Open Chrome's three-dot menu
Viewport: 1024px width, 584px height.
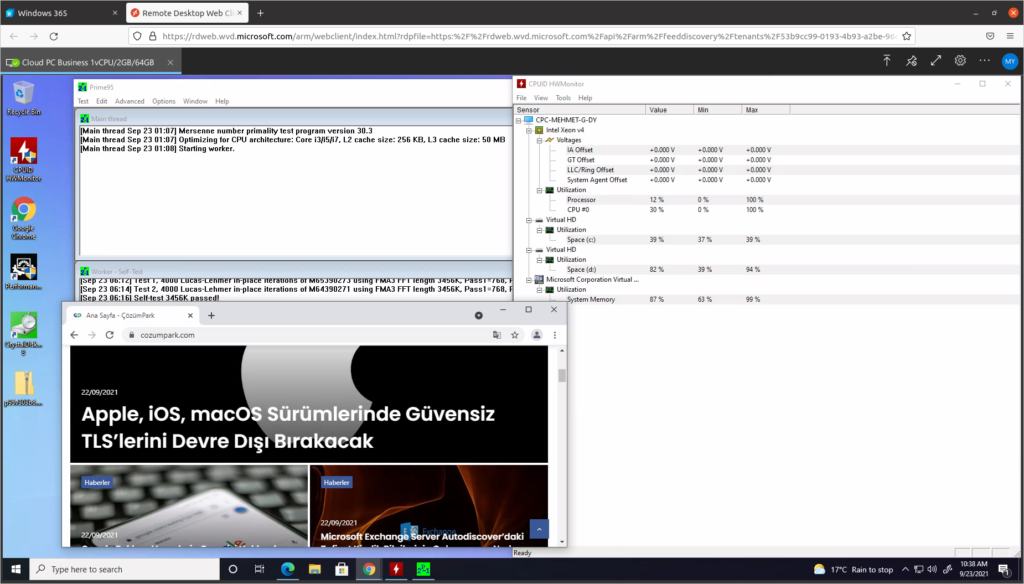point(555,335)
